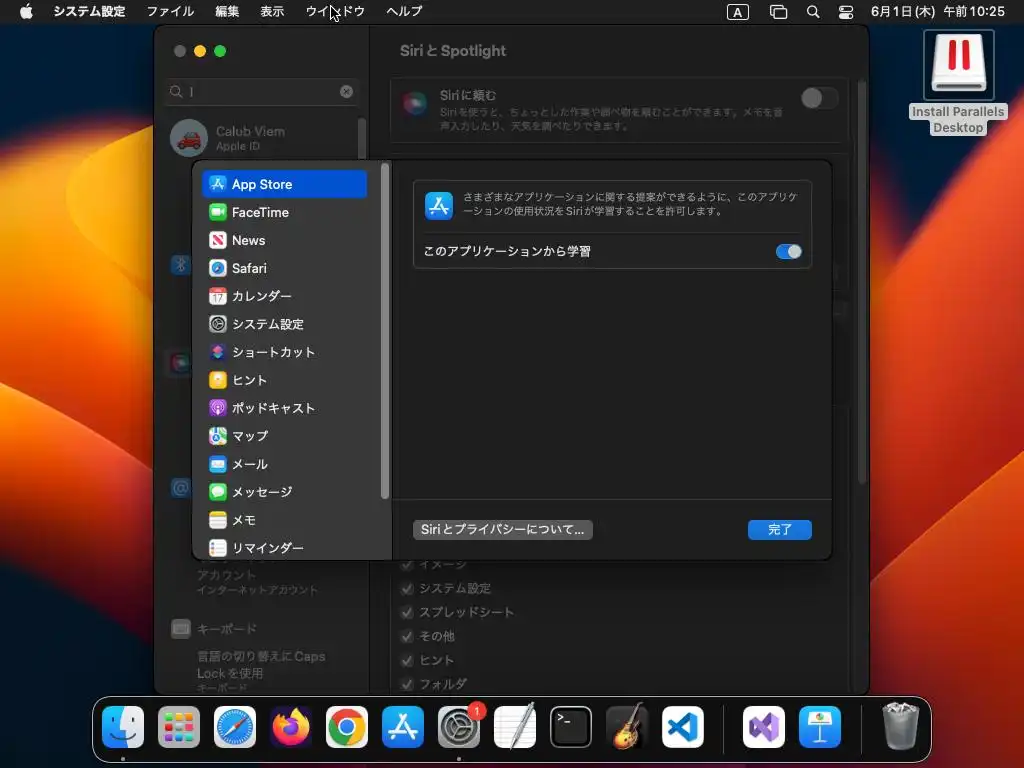Open the Trash in the Dock
The image size is (1024, 768).
pyautogui.click(x=901, y=727)
